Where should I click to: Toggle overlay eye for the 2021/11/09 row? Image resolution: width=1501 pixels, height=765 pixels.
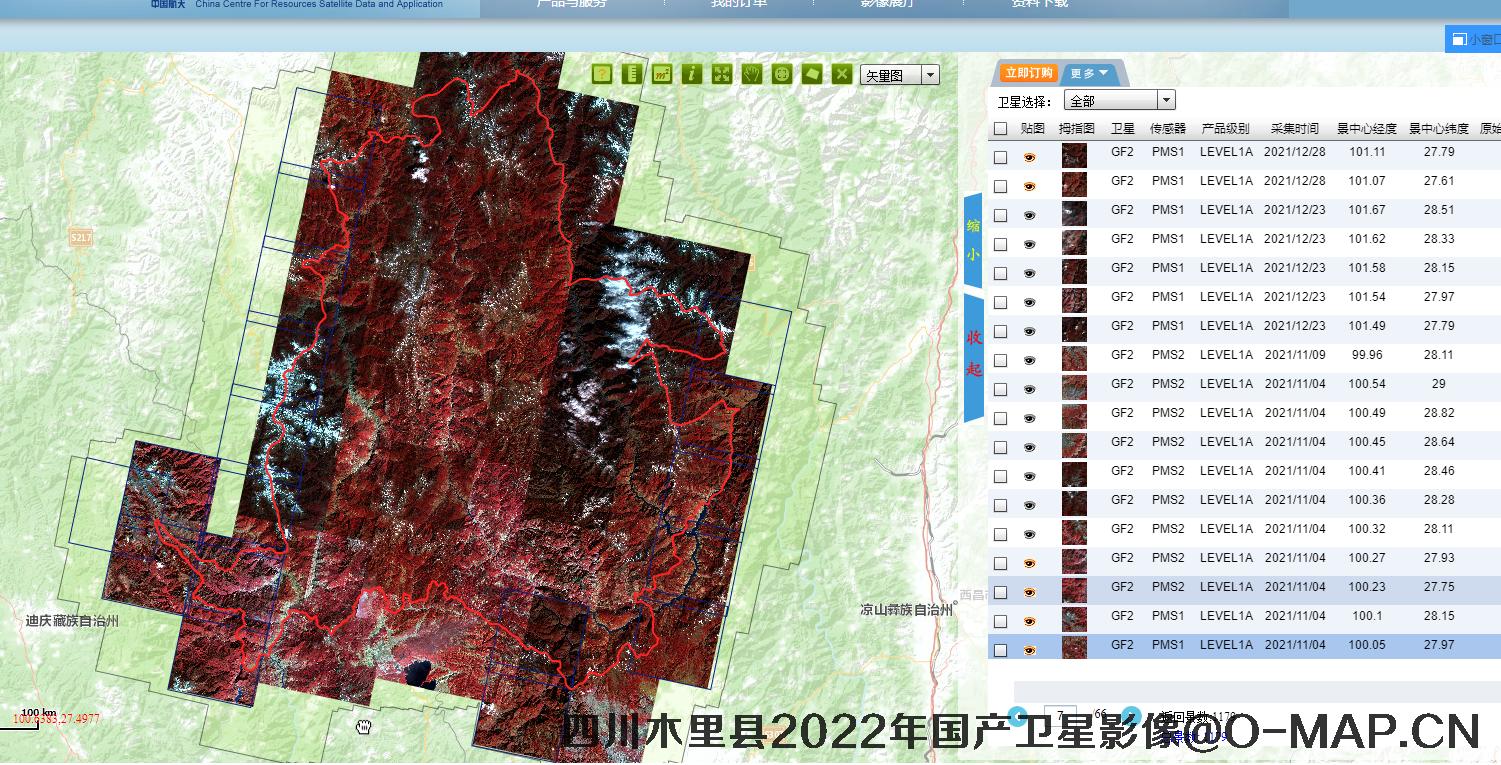[1030, 360]
